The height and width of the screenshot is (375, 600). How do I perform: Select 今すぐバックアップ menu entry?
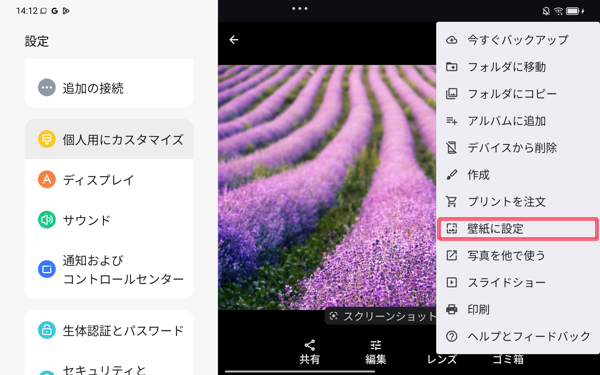(518, 40)
